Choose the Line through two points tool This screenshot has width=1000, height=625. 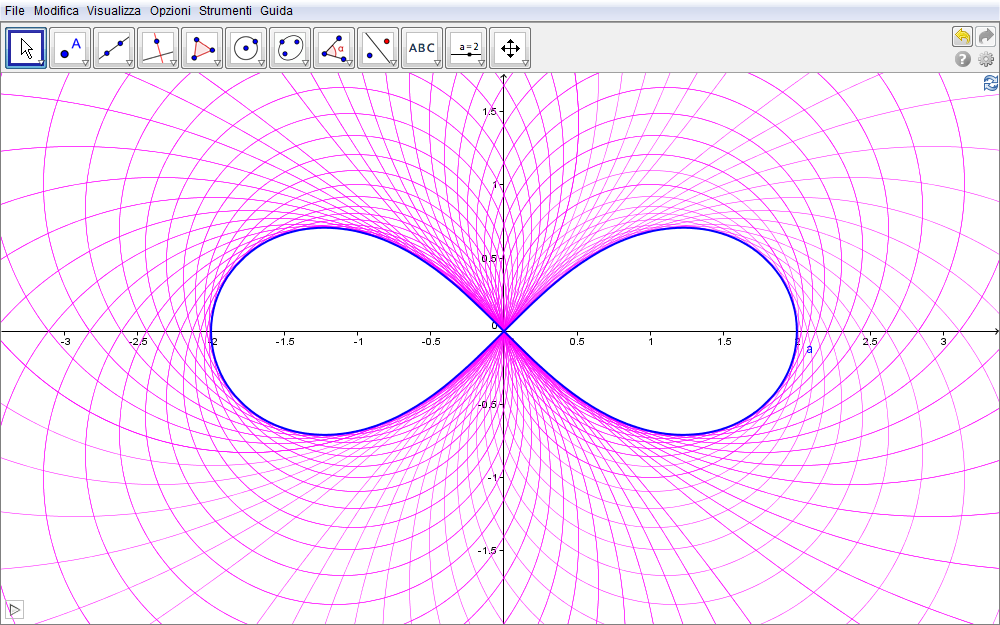114,47
